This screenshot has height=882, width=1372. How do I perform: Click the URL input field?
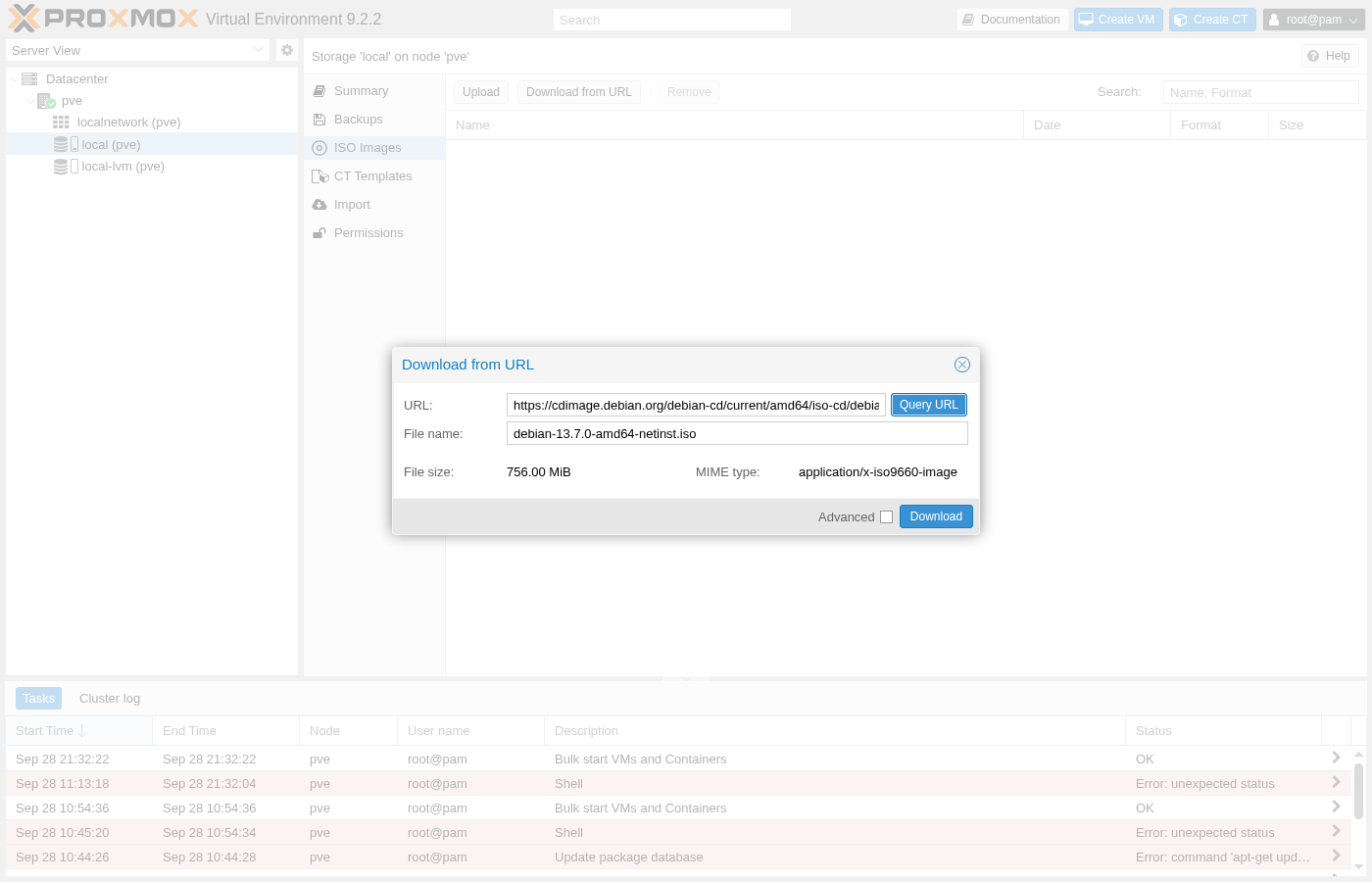[696, 405]
